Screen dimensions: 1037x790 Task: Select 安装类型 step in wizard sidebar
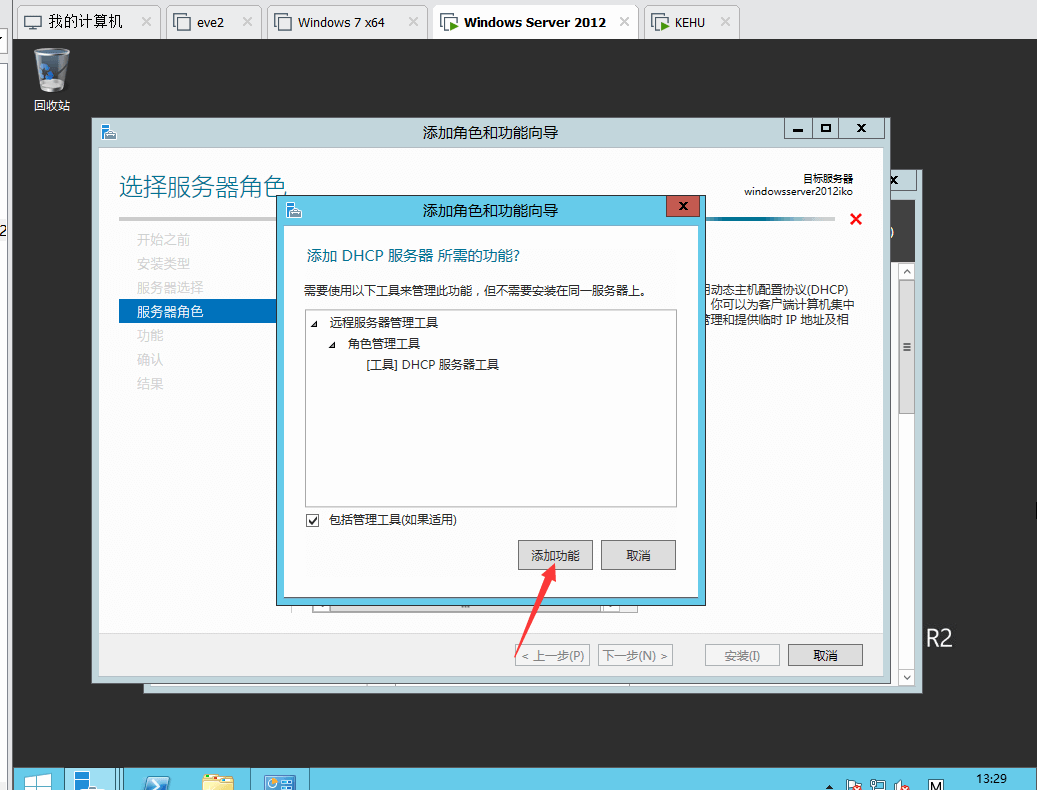click(x=163, y=264)
